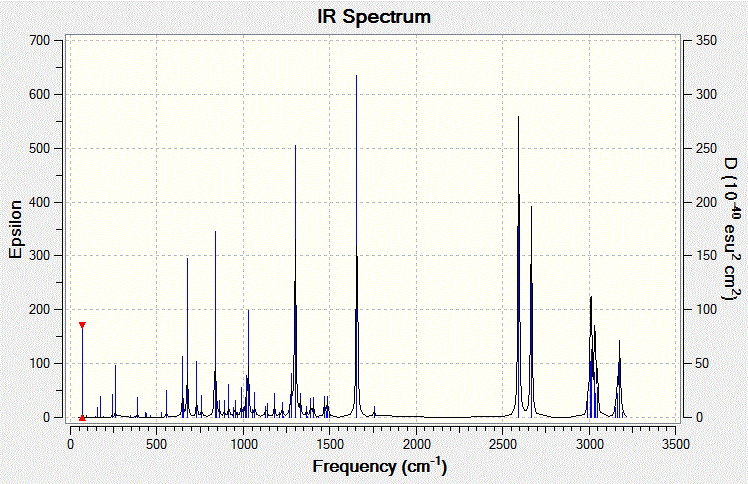Click the 'Frequency (cm-1)' axis label
The image size is (748, 484).
[380, 466]
